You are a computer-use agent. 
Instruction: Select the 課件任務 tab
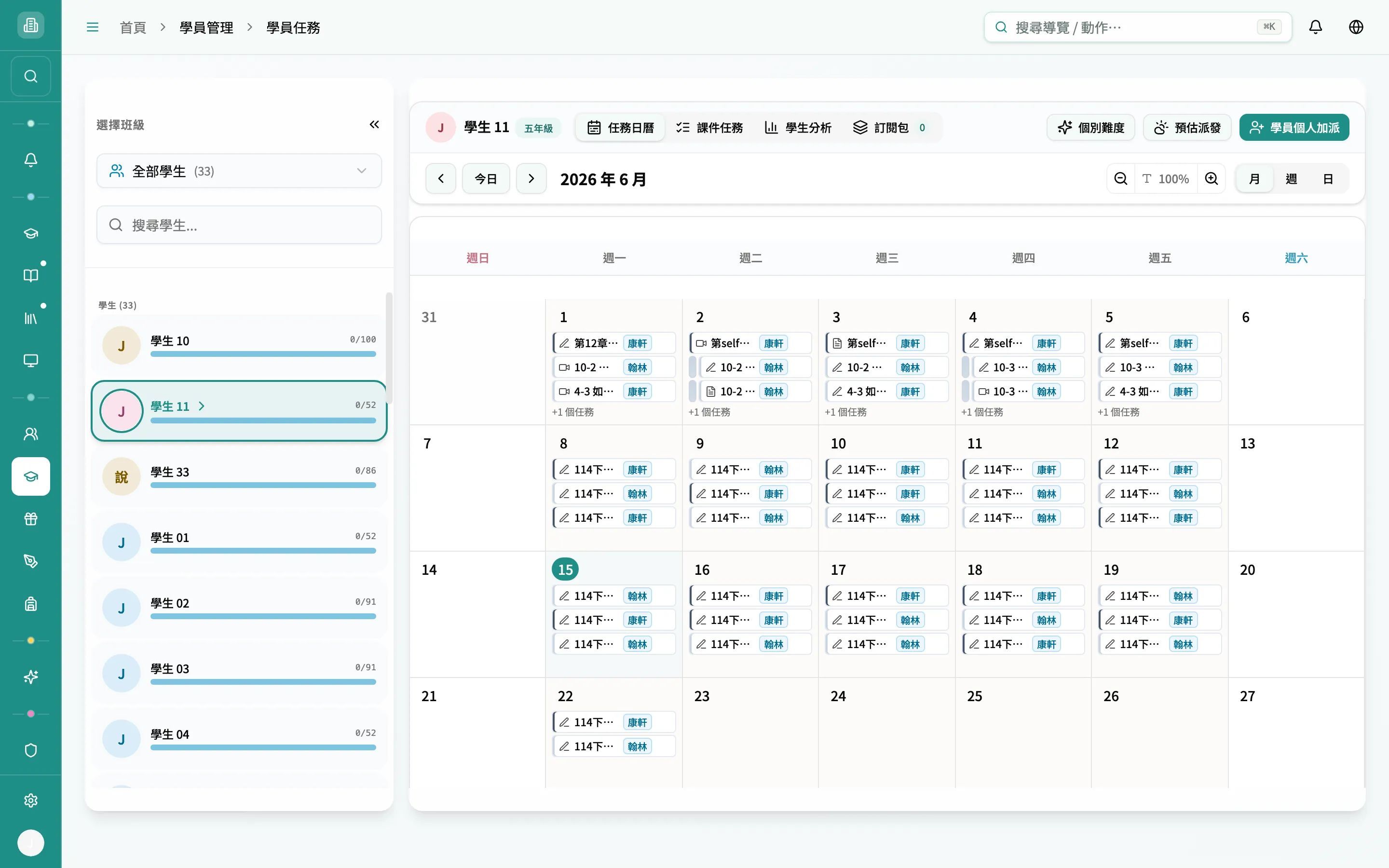(x=709, y=127)
